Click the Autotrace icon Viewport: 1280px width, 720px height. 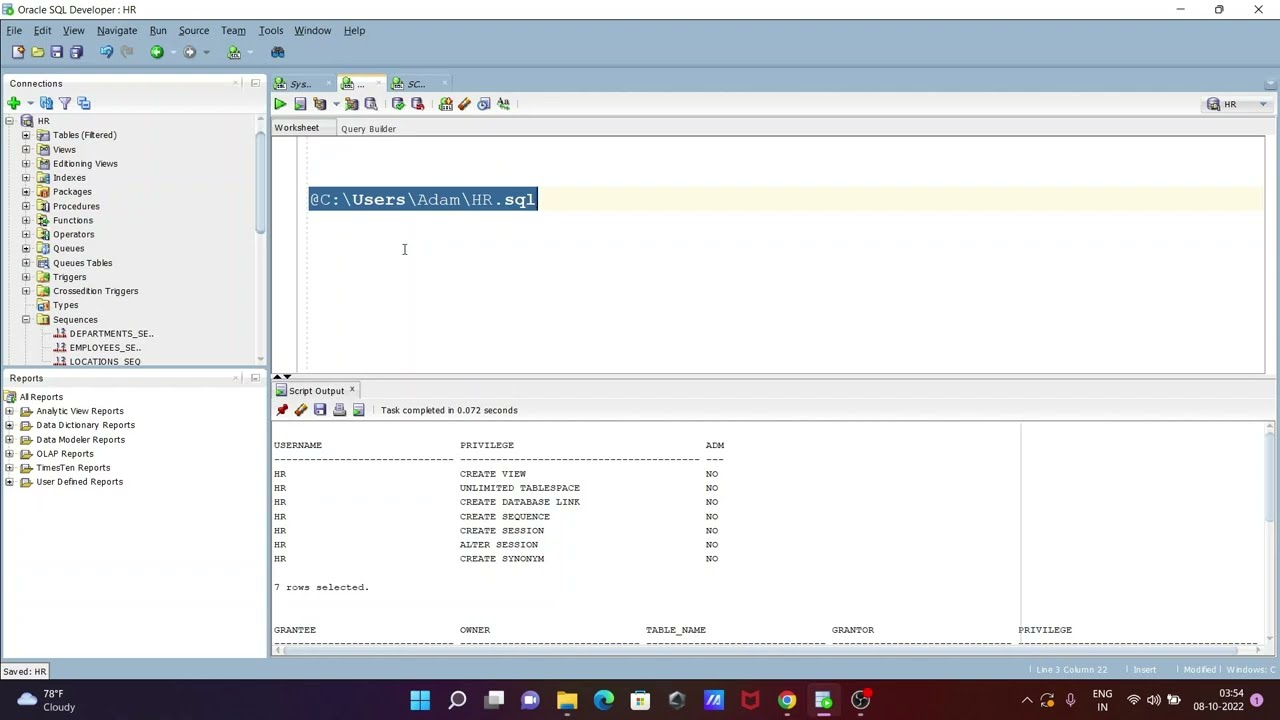[x=351, y=104]
